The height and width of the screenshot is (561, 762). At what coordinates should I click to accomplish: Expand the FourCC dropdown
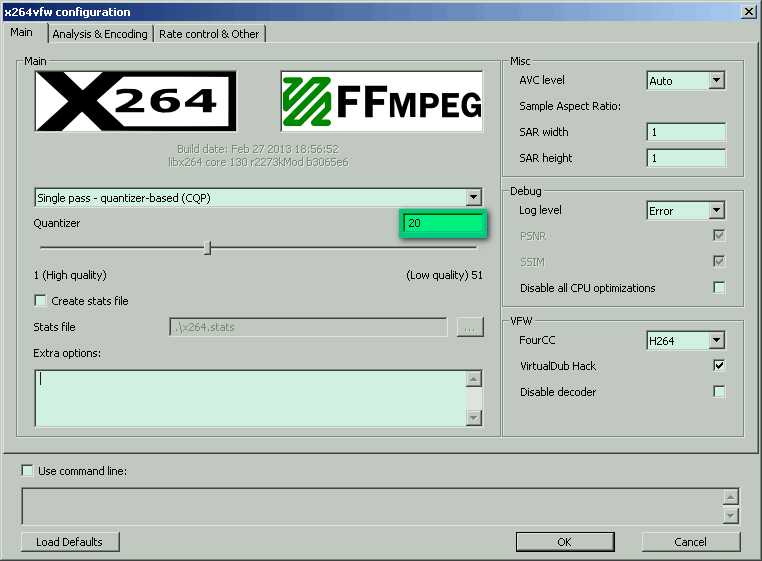[716, 340]
